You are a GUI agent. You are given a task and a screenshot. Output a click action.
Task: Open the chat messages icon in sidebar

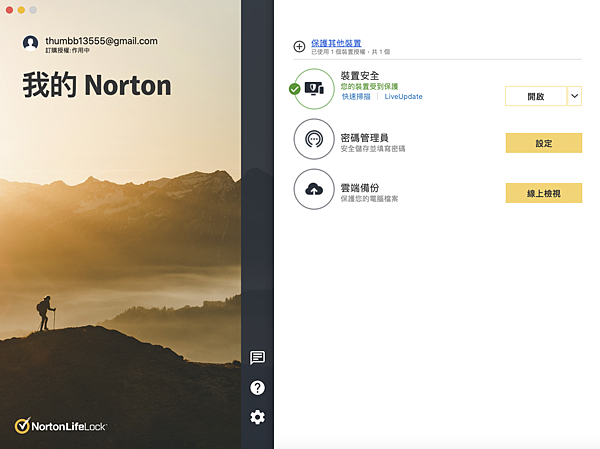[x=257, y=358]
